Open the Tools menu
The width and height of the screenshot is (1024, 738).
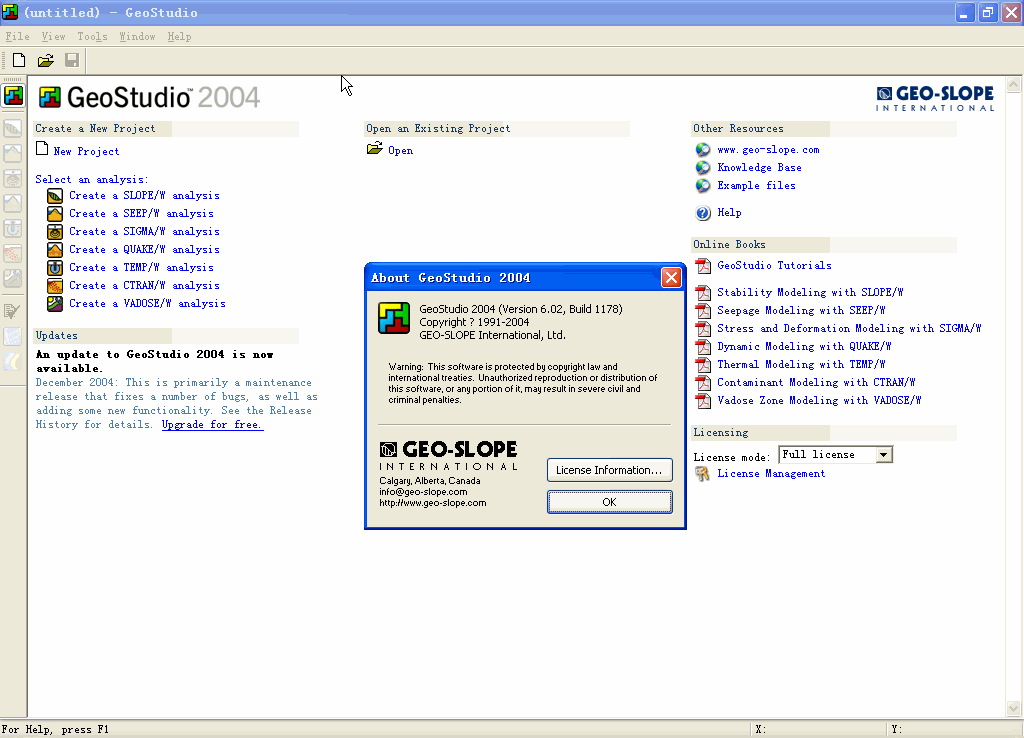point(92,37)
